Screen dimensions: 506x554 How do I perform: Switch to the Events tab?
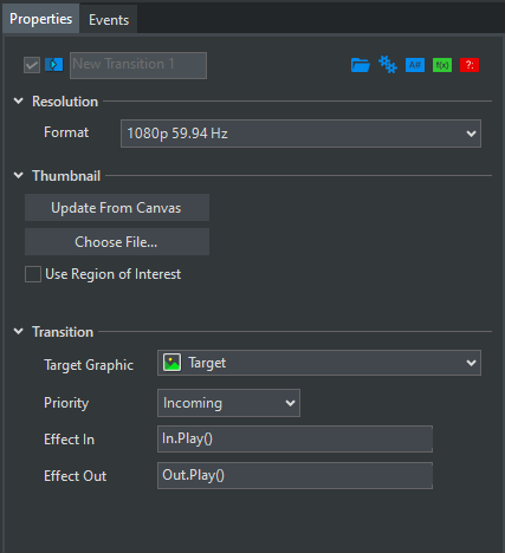point(108,20)
